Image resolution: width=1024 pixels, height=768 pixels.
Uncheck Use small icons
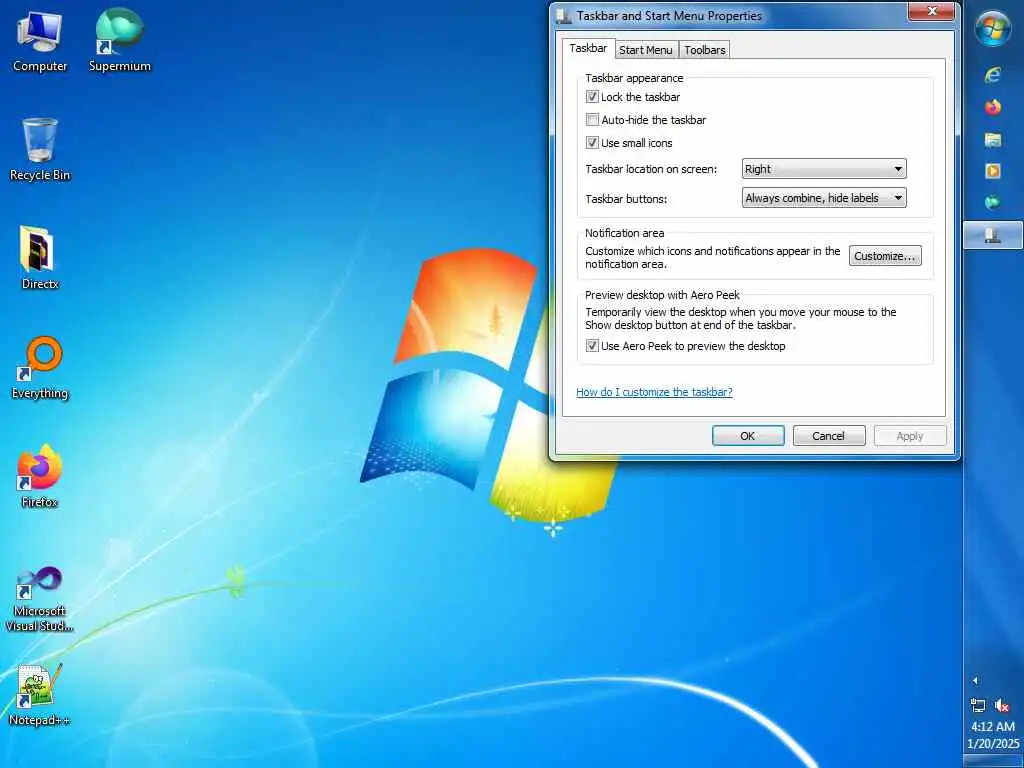592,142
